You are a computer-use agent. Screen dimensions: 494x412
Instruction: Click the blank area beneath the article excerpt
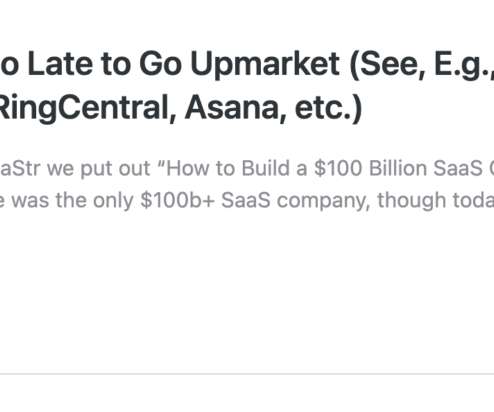tap(247, 290)
